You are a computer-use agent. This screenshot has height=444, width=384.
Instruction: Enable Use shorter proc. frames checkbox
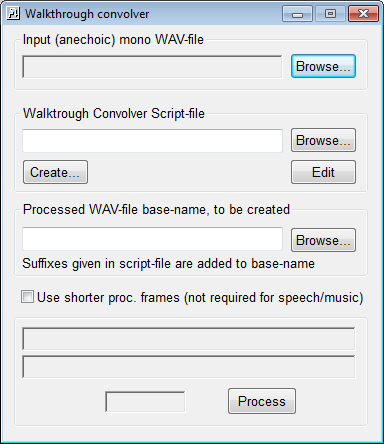[27, 297]
